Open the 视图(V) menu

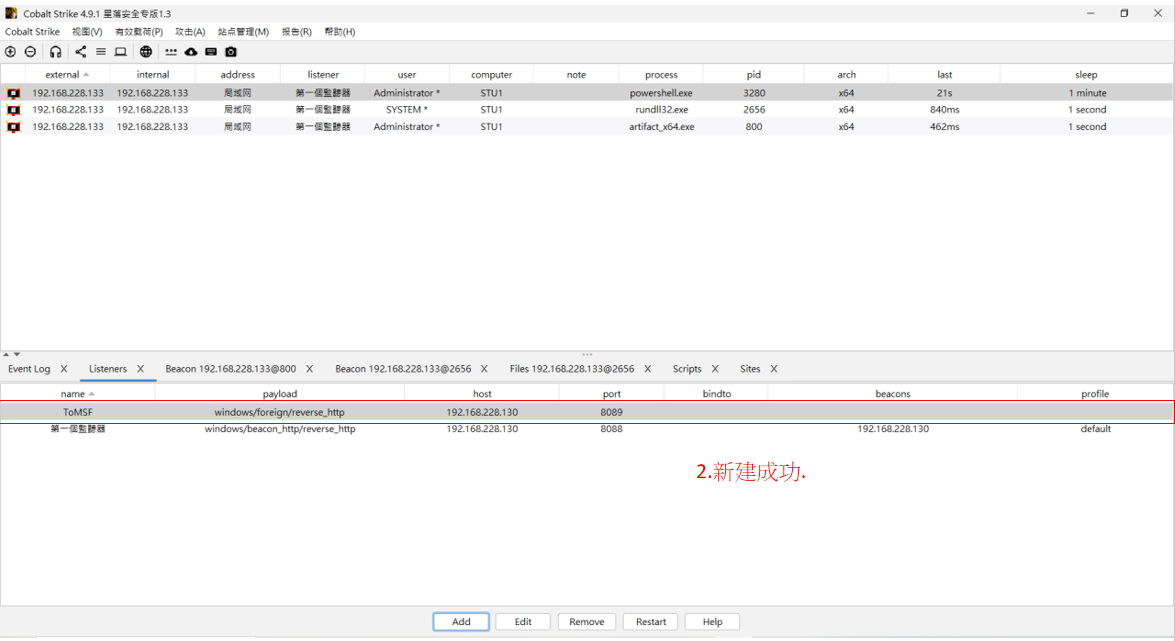click(87, 31)
